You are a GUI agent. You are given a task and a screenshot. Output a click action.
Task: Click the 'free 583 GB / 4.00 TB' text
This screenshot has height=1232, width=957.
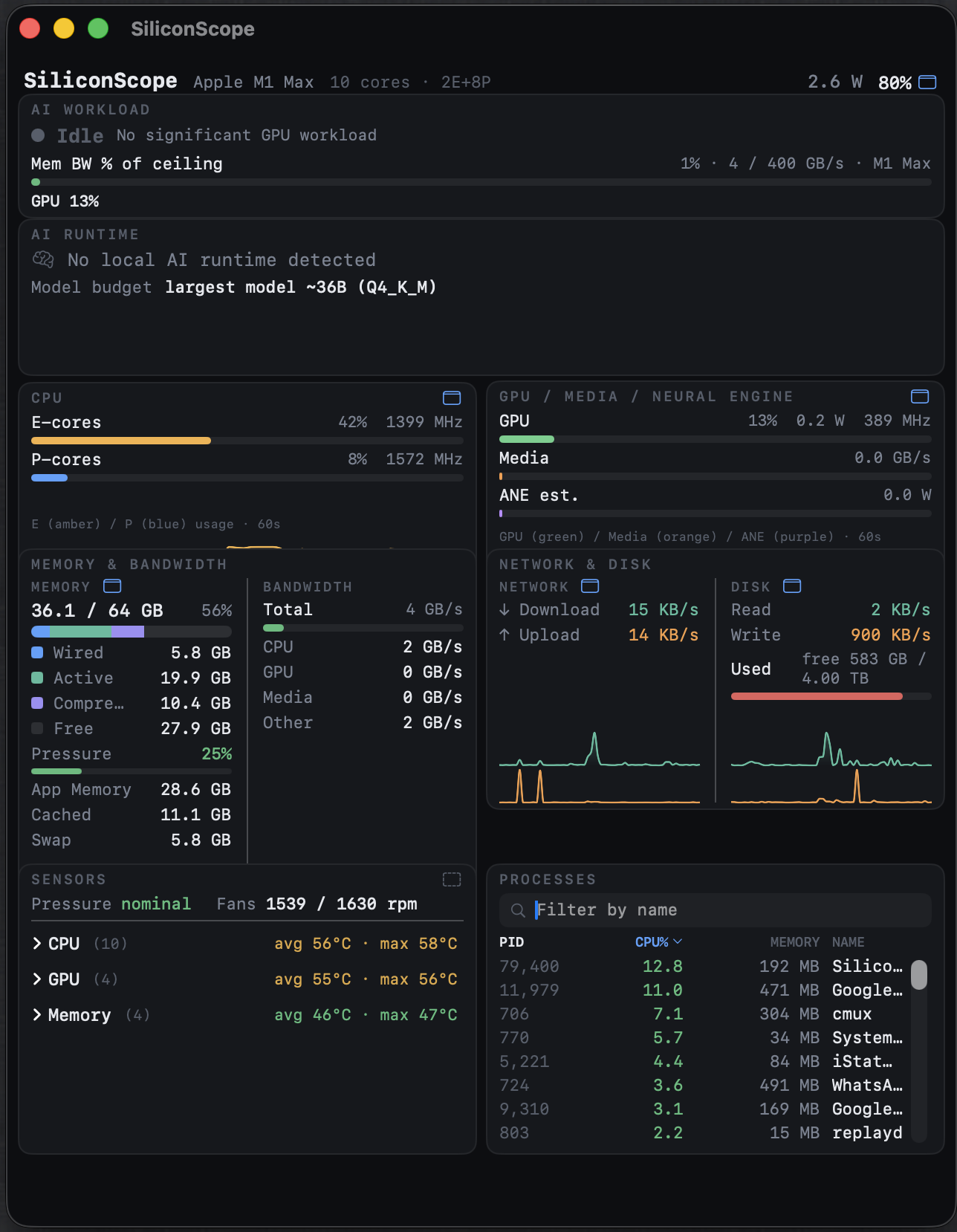864,669
